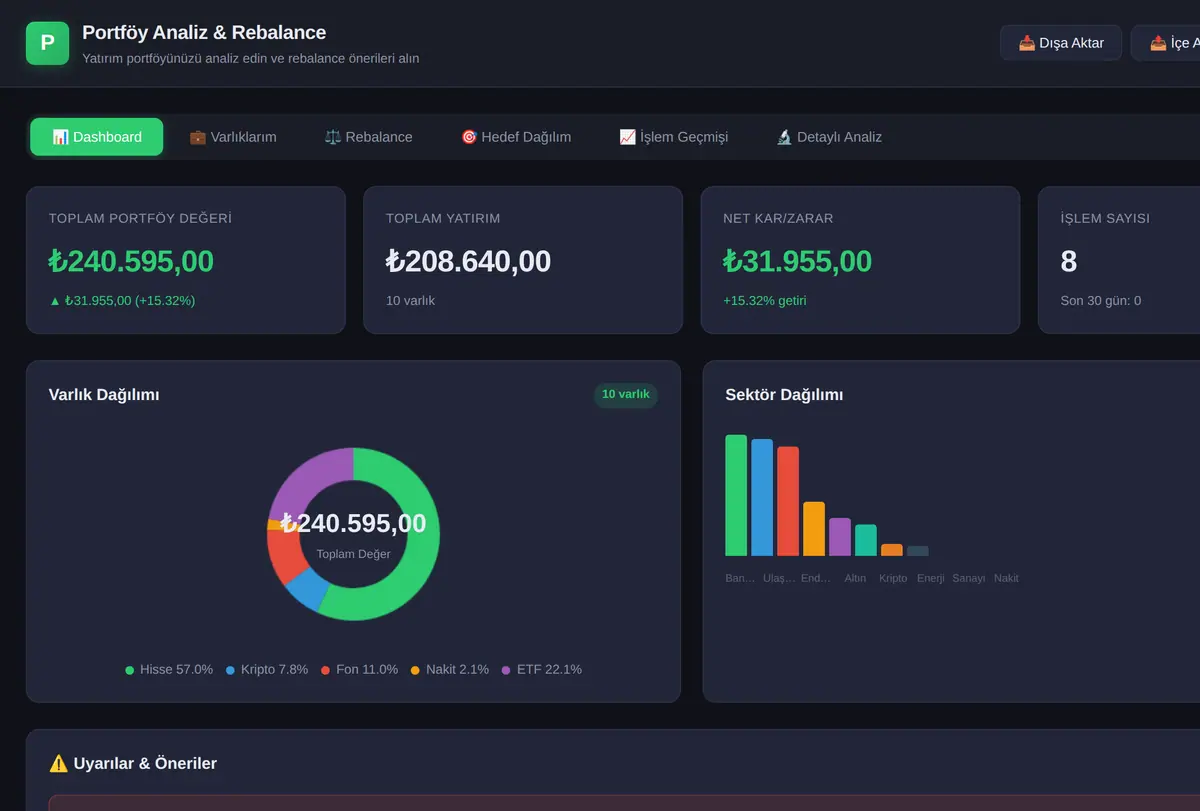Click the Net Kar/Zarar amount ₺31.955,00

[x=797, y=261]
